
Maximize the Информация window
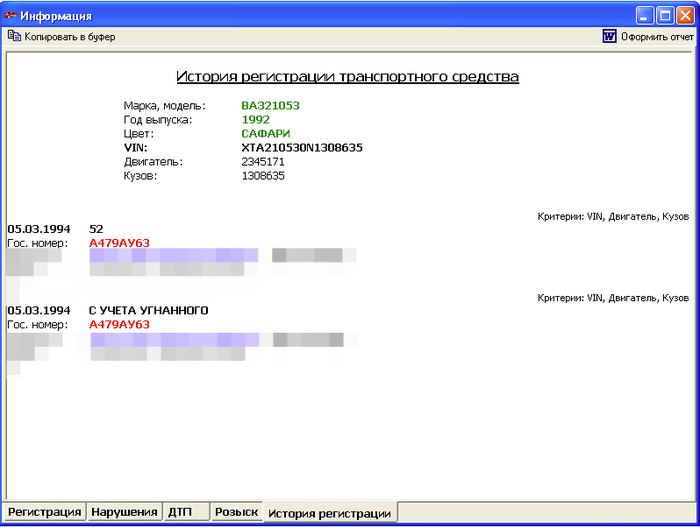tap(665, 16)
